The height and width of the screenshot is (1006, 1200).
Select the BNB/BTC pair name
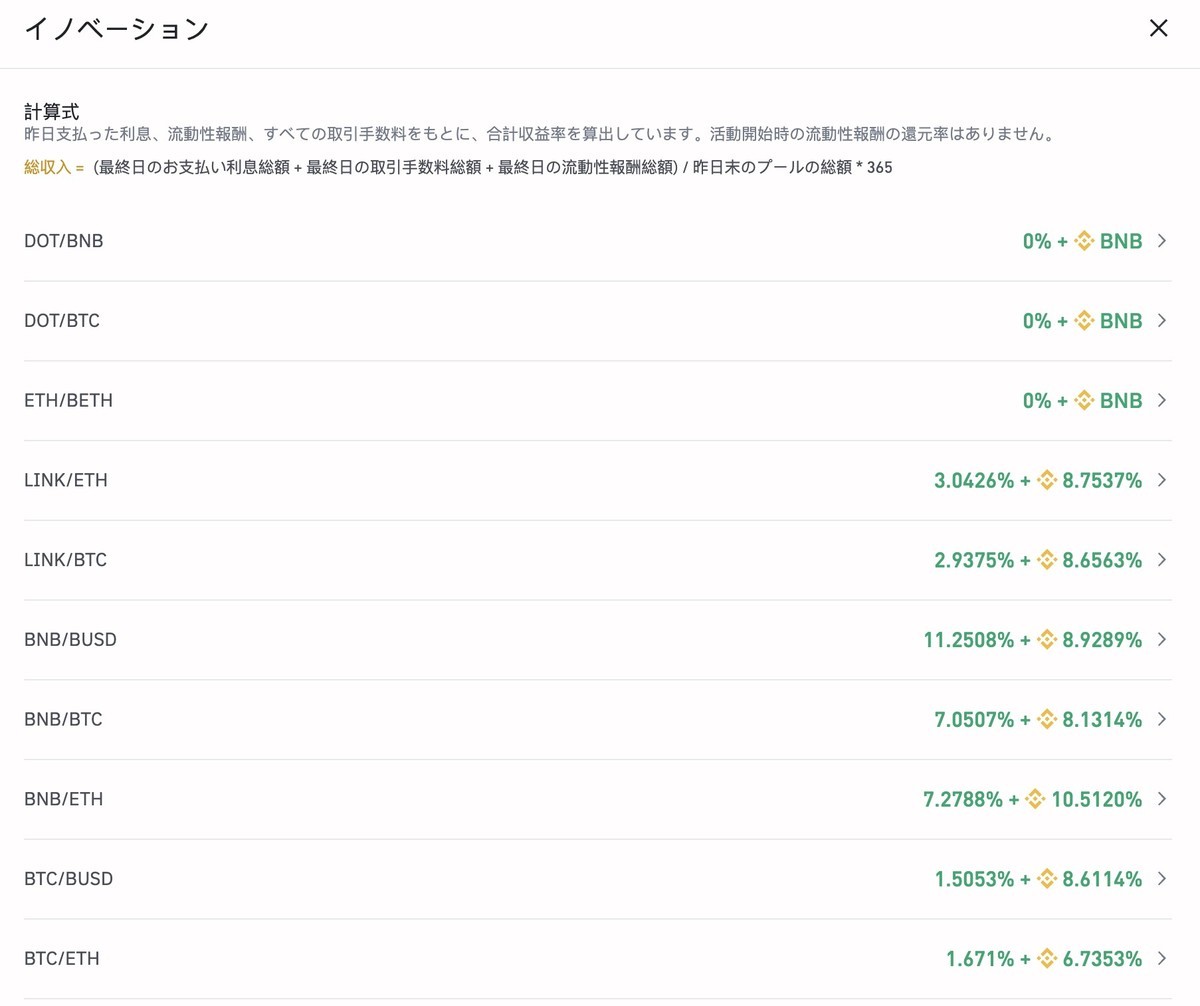pos(63,719)
